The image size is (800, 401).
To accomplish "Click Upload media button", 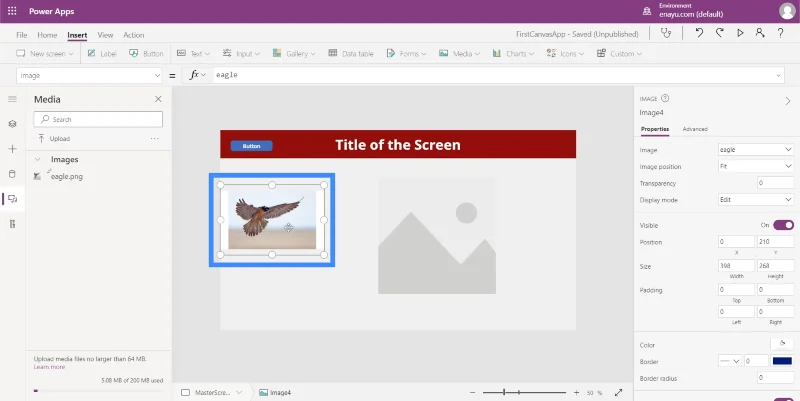I will point(54,138).
